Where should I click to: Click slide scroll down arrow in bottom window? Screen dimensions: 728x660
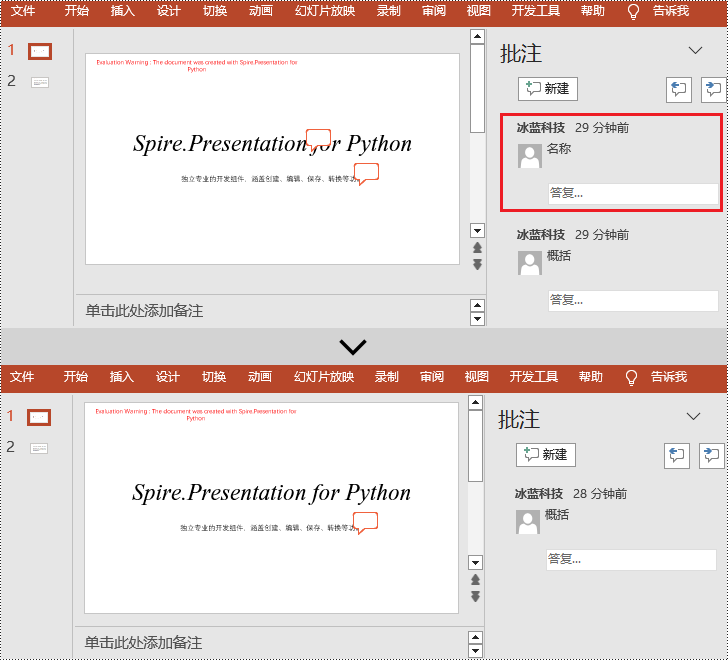click(475, 563)
